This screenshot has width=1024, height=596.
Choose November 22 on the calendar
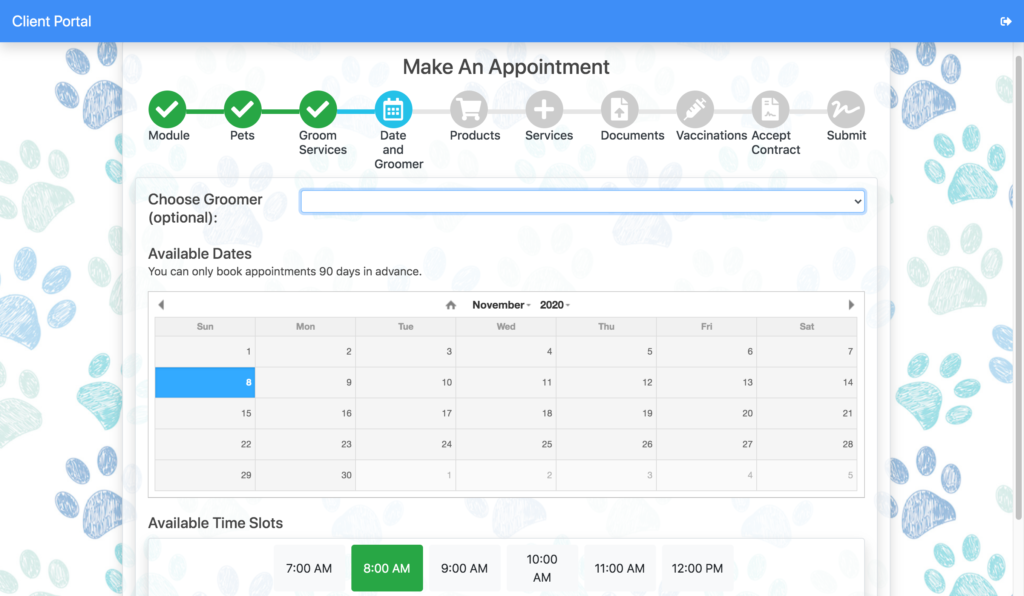pos(205,444)
